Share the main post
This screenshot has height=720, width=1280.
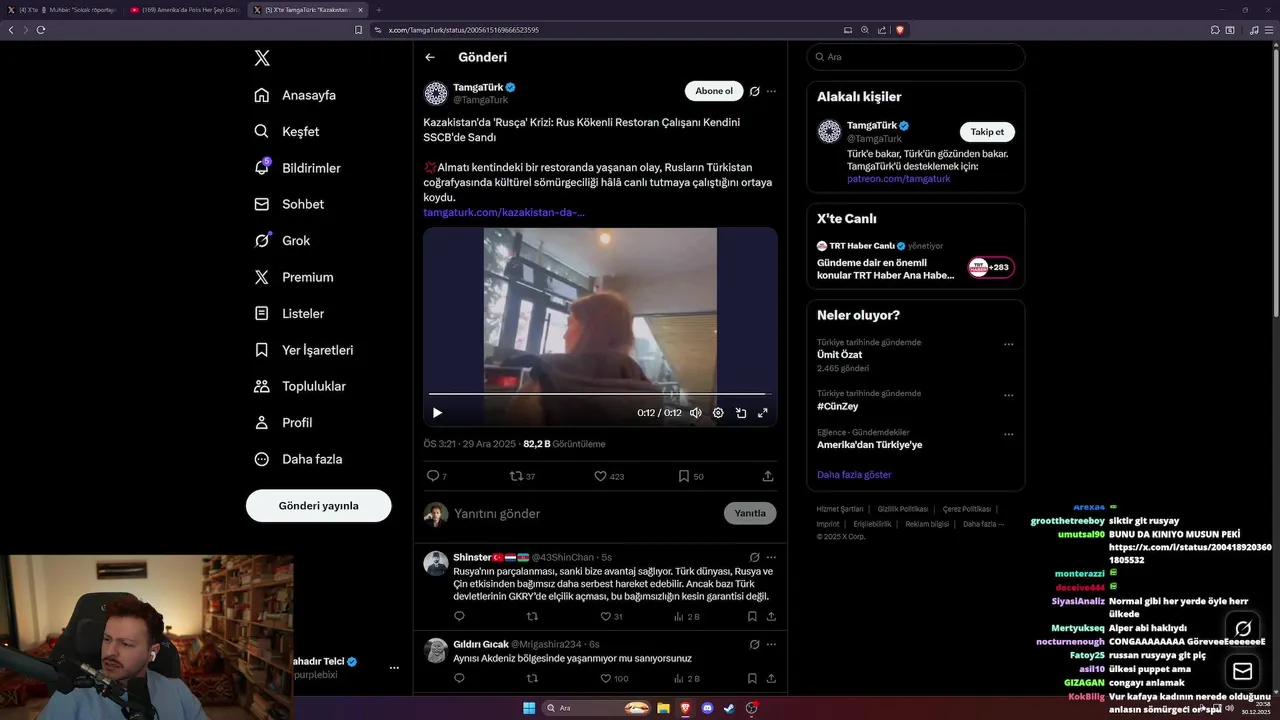click(768, 476)
